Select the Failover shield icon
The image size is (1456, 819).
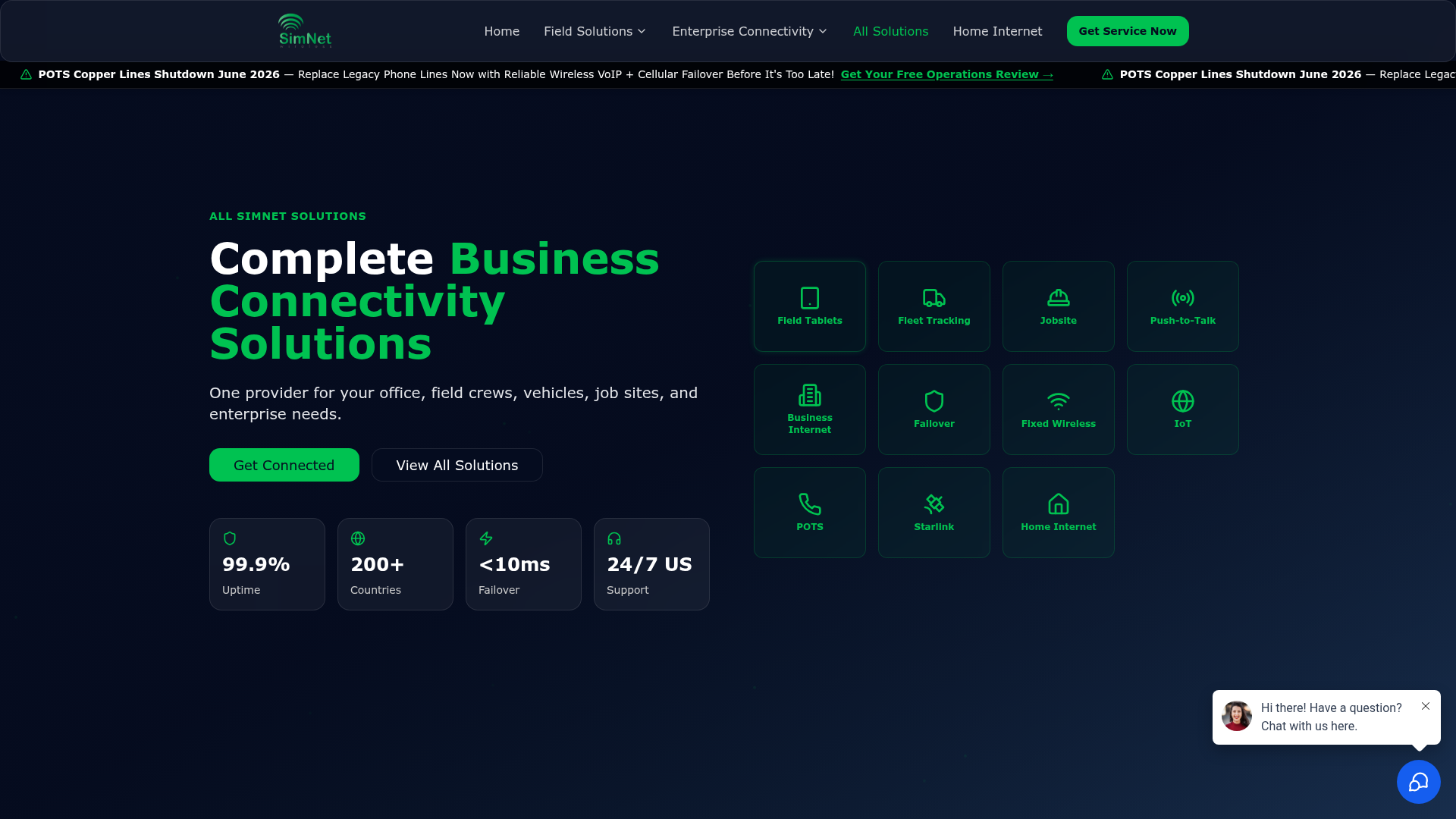[x=934, y=401]
